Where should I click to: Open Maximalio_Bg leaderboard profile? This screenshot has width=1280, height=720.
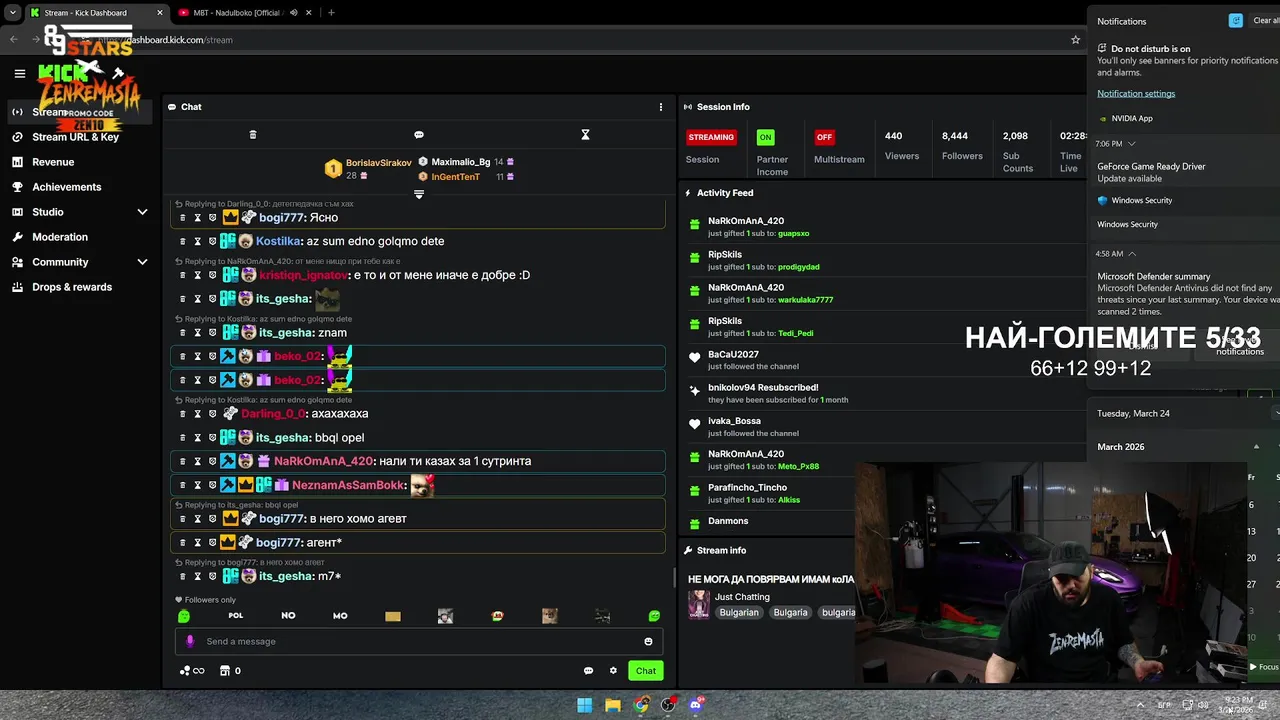pyautogui.click(x=460, y=162)
